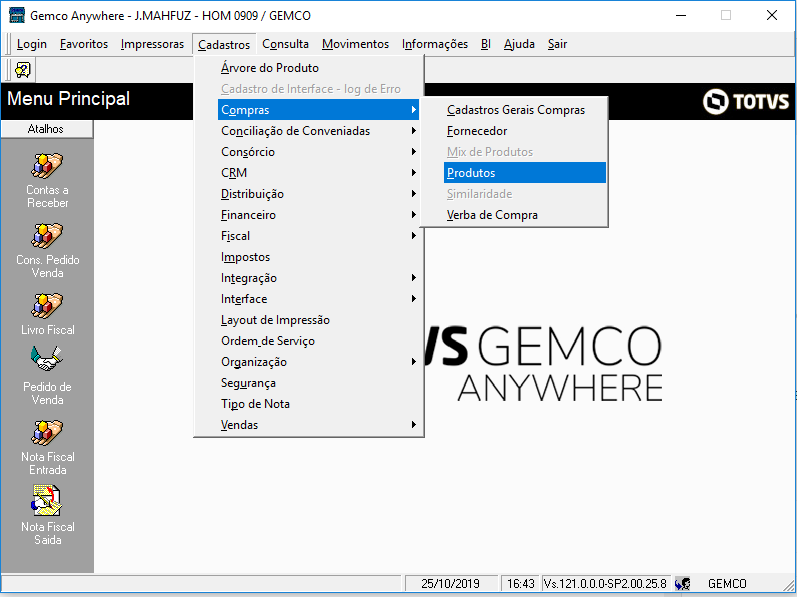This screenshot has width=797, height=597.
Task: Click the TOTVS logo in the header
Action: click(x=746, y=101)
